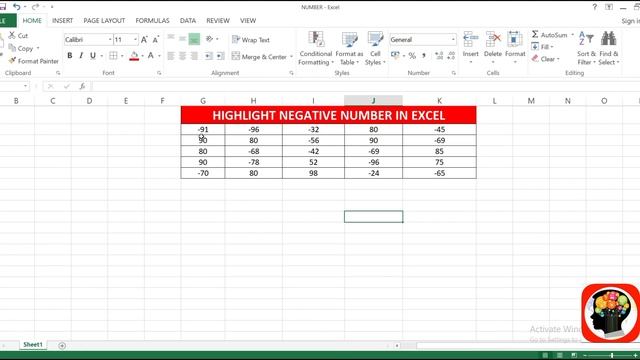Toggle Align Left in Alignment group
The width and height of the screenshot is (640, 360).
pos(171,56)
